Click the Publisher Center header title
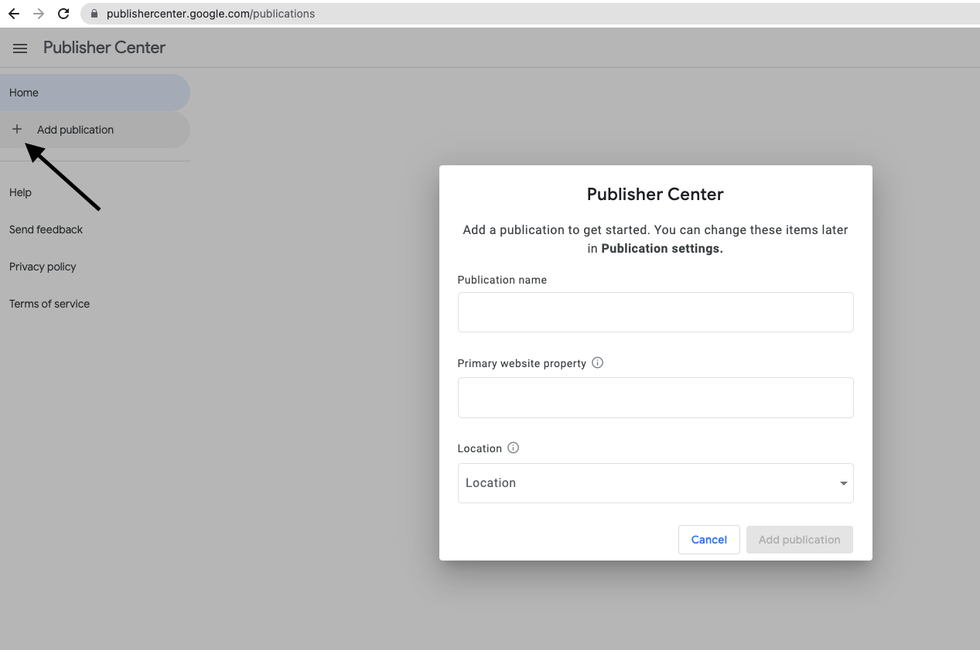980x650 pixels. [104, 48]
